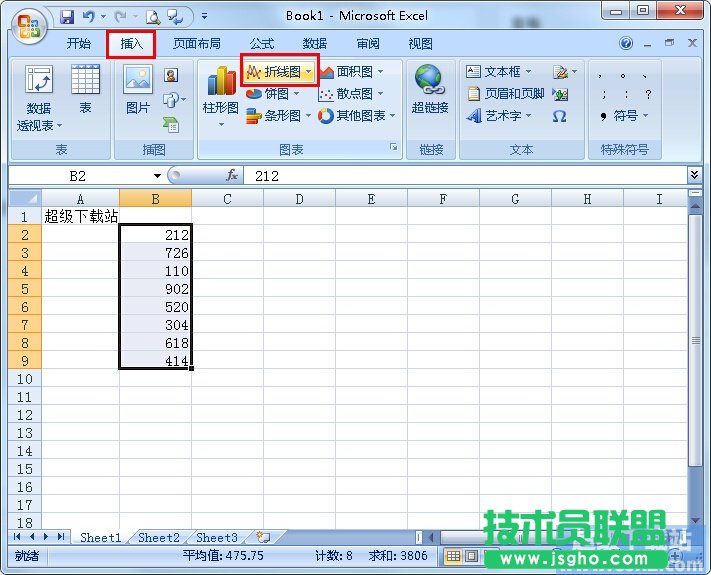Click the 页眉和页脚 header footer button
The width and height of the screenshot is (711, 575).
[506, 94]
